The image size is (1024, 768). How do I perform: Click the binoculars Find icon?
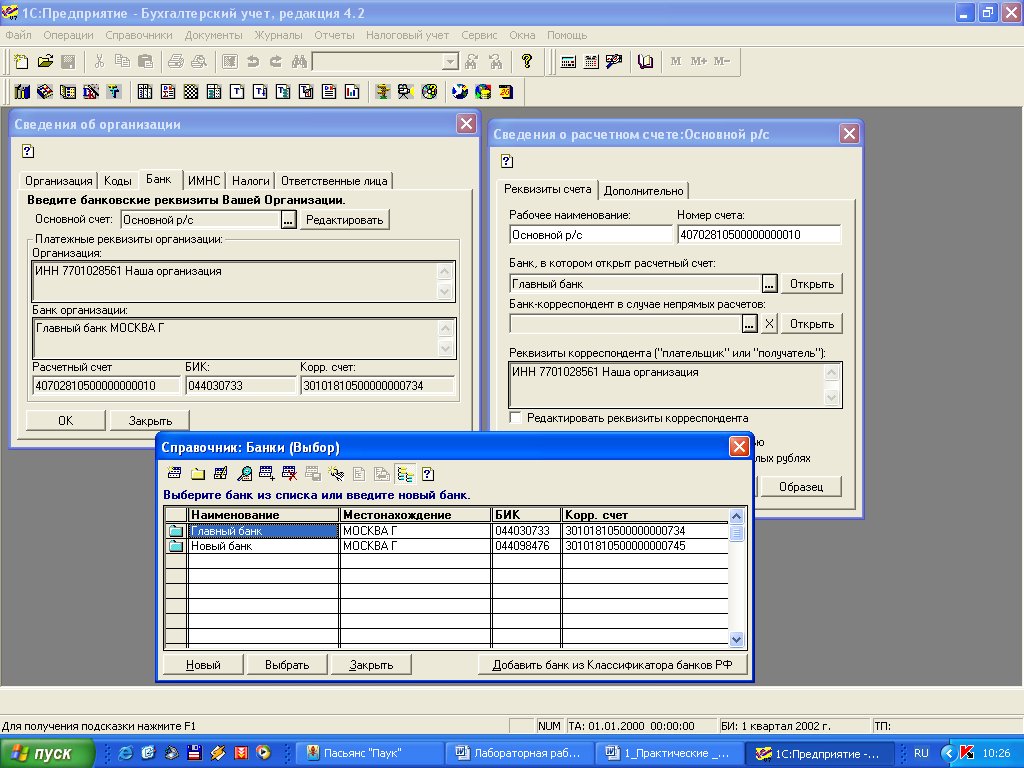click(x=299, y=61)
